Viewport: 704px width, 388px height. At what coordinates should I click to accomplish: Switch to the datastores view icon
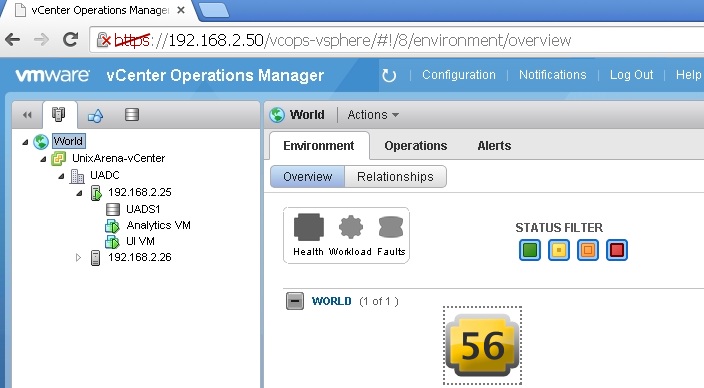click(132, 115)
